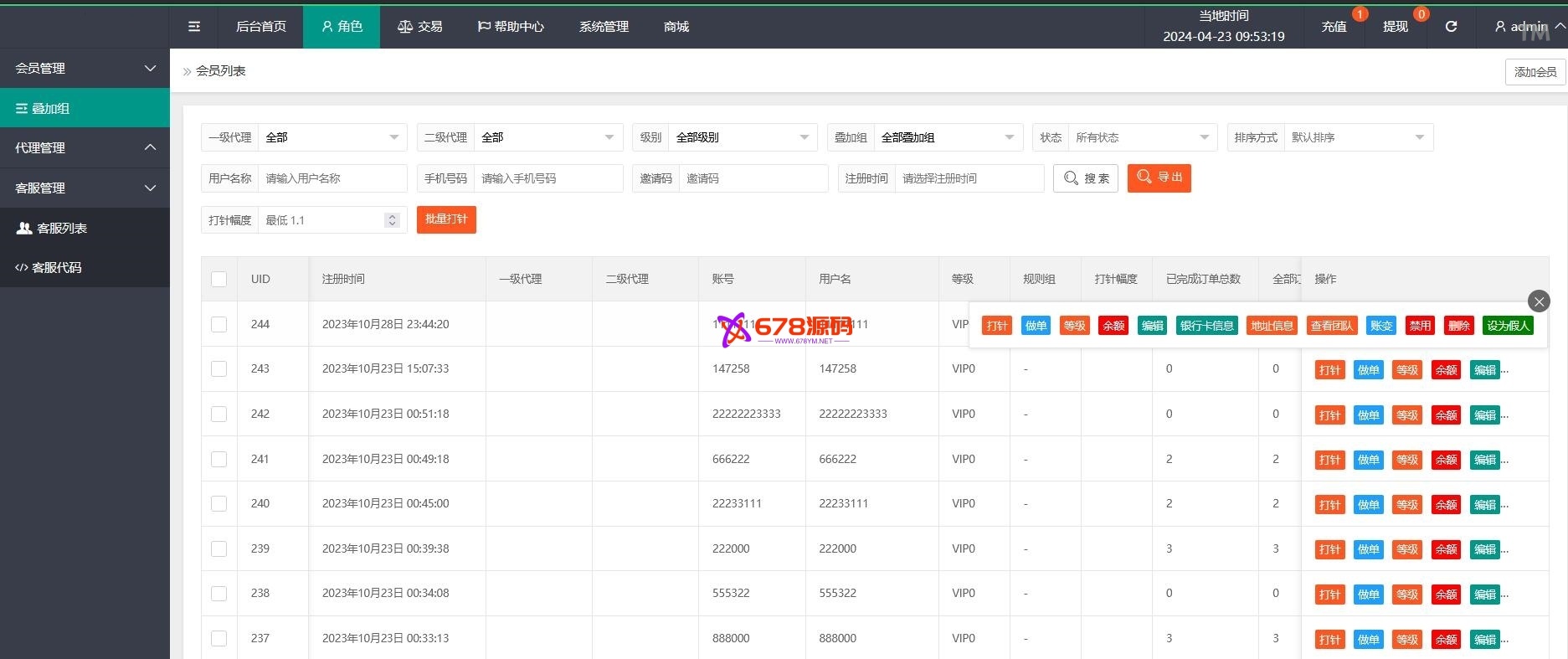Image resolution: width=1568 pixels, height=659 pixels.
Task: Open the 一级代理 dropdown
Action: [x=332, y=137]
